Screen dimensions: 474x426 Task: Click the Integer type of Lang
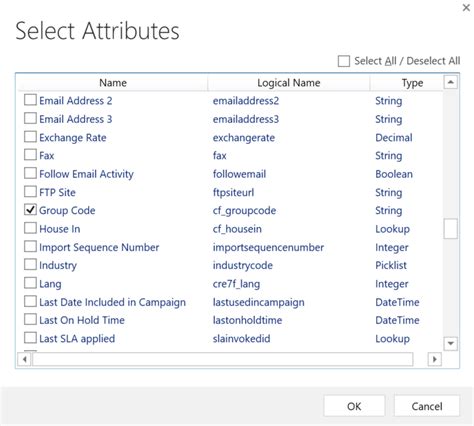point(392,284)
